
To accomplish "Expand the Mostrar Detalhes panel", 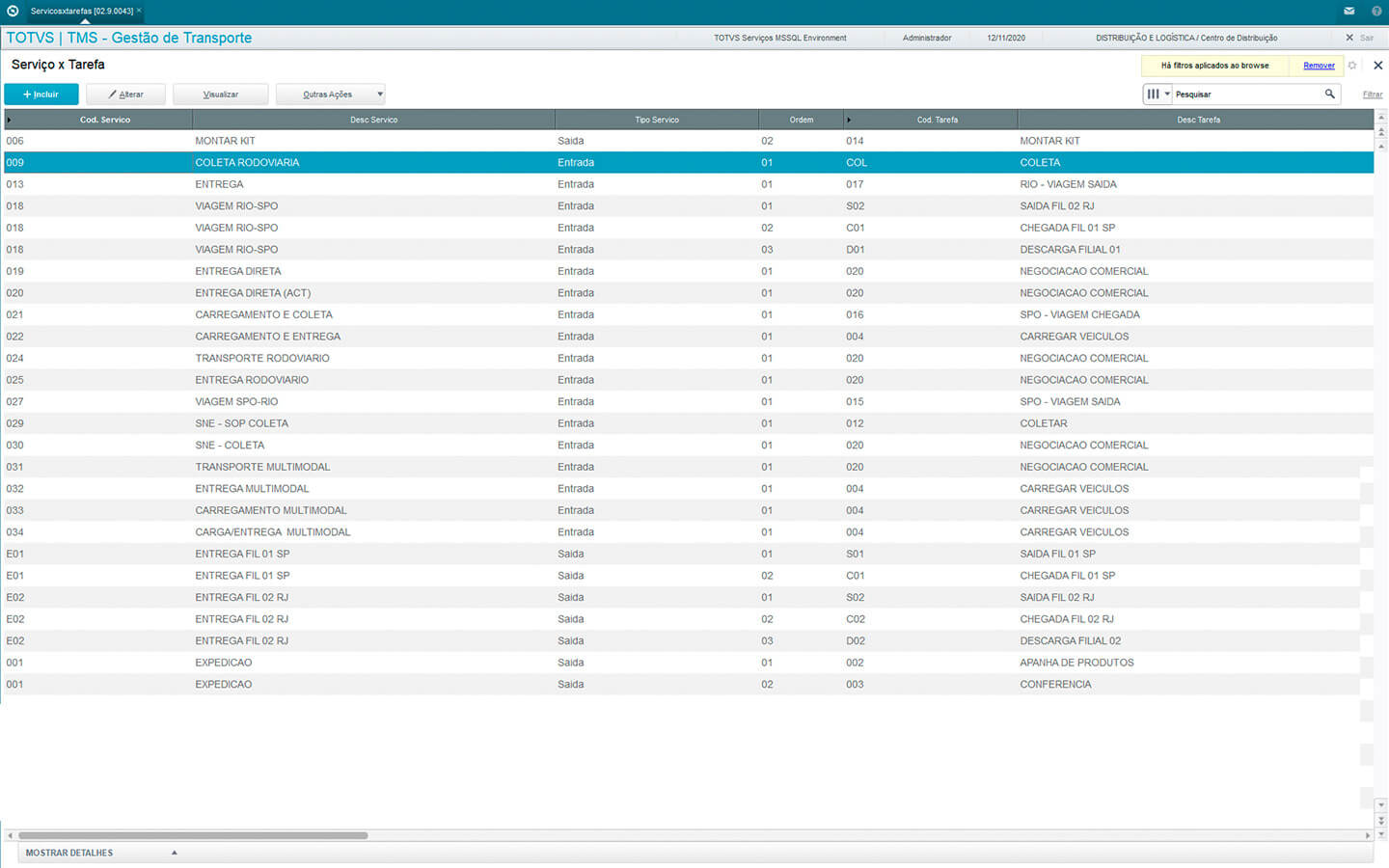I will pyautogui.click(x=175, y=853).
